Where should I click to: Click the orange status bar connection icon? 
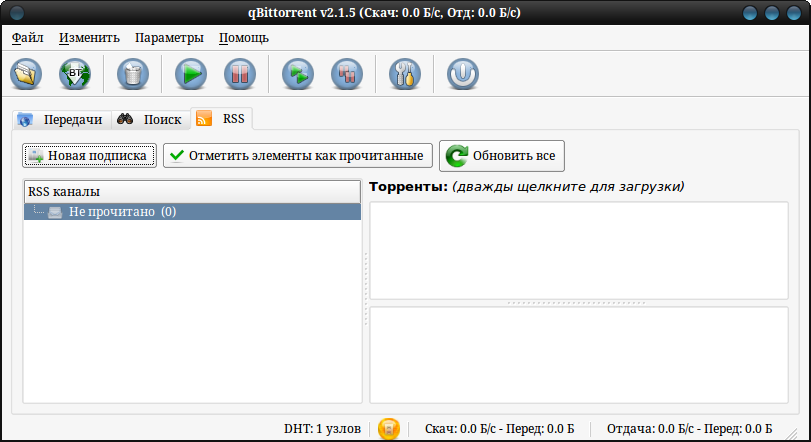[389, 429]
